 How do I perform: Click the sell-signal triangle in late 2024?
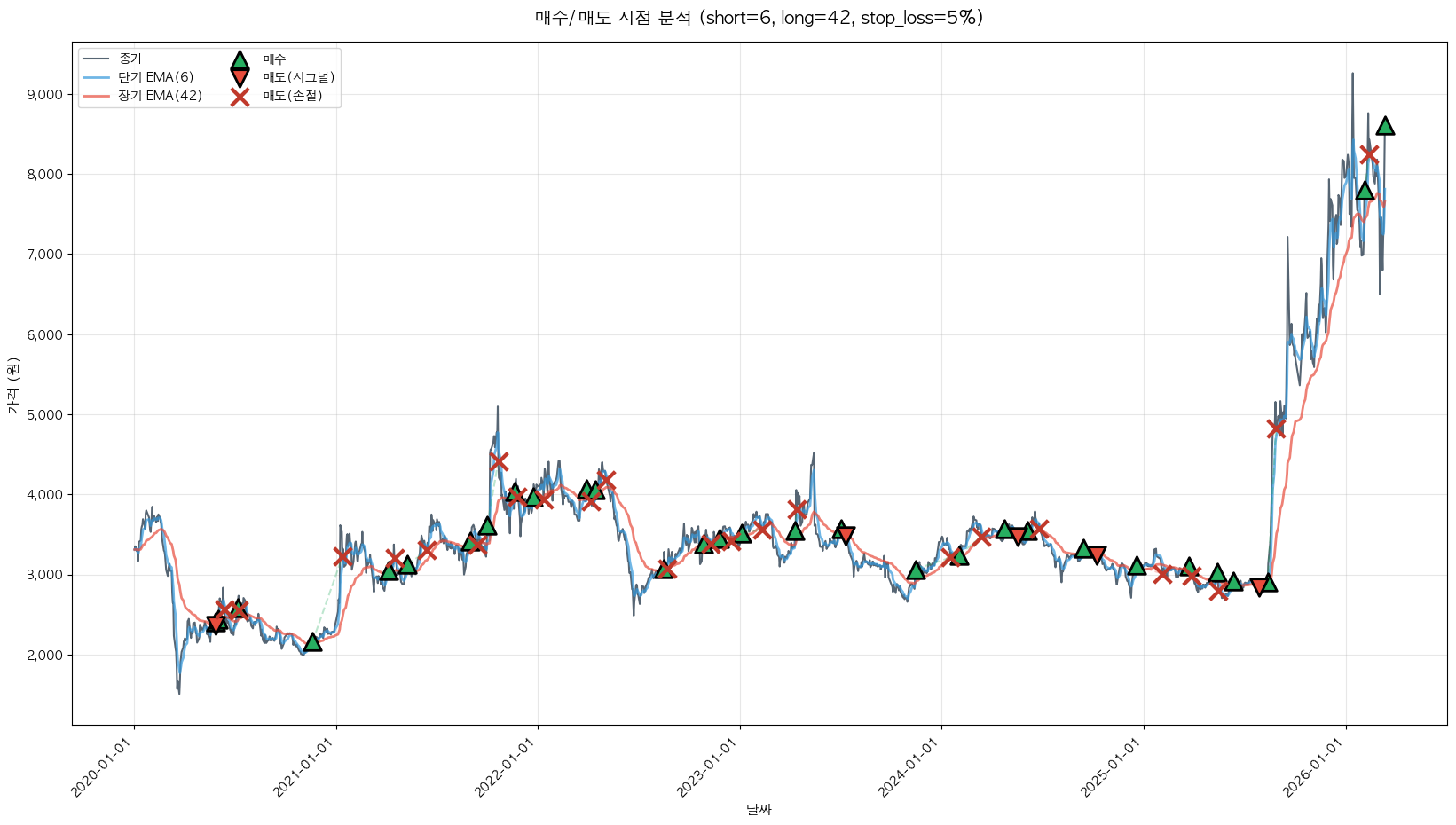pos(1097,555)
